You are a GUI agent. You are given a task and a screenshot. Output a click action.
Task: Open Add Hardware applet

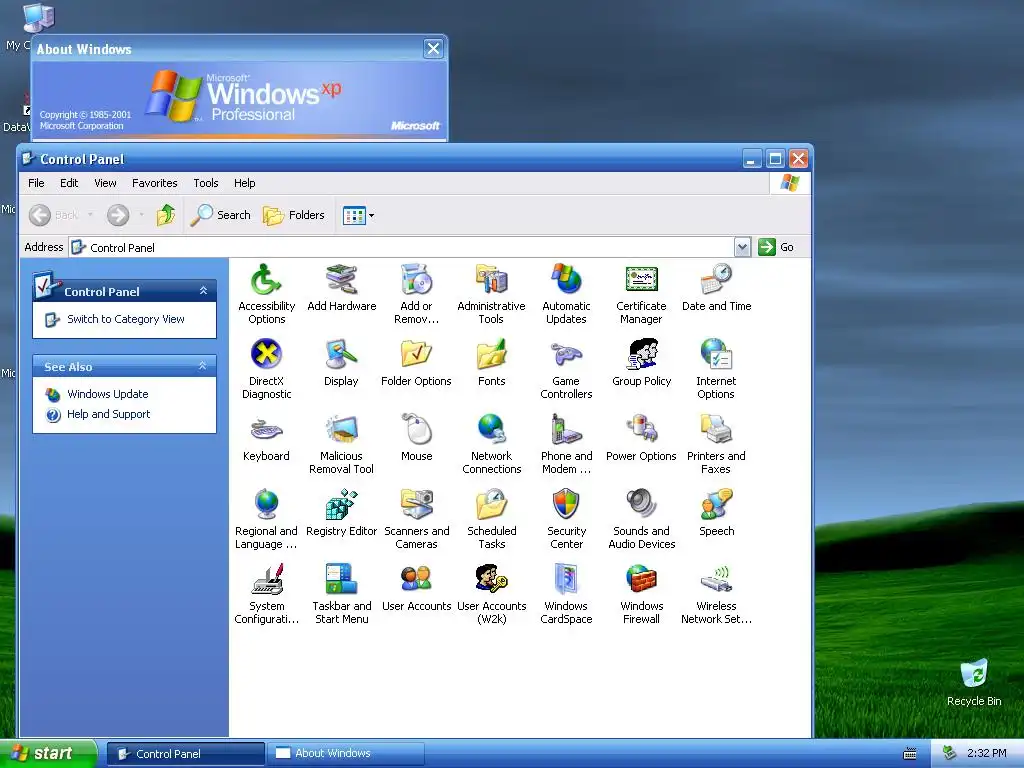(x=342, y=280)
